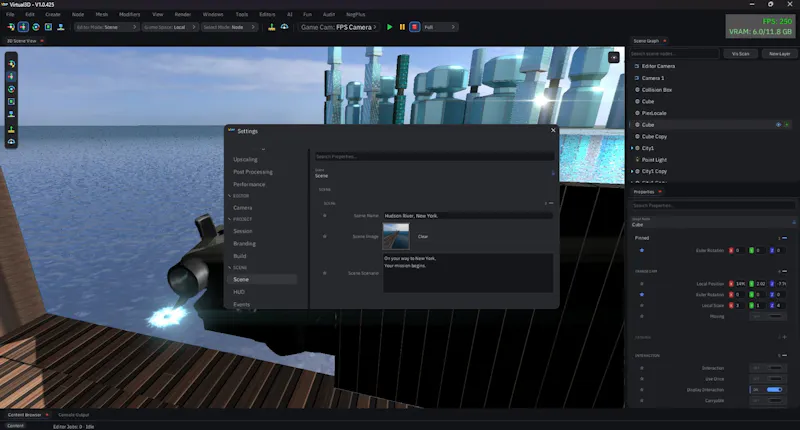Open the File menu
The height and width of the screenshot is (430, 800).
coord(10,14)
